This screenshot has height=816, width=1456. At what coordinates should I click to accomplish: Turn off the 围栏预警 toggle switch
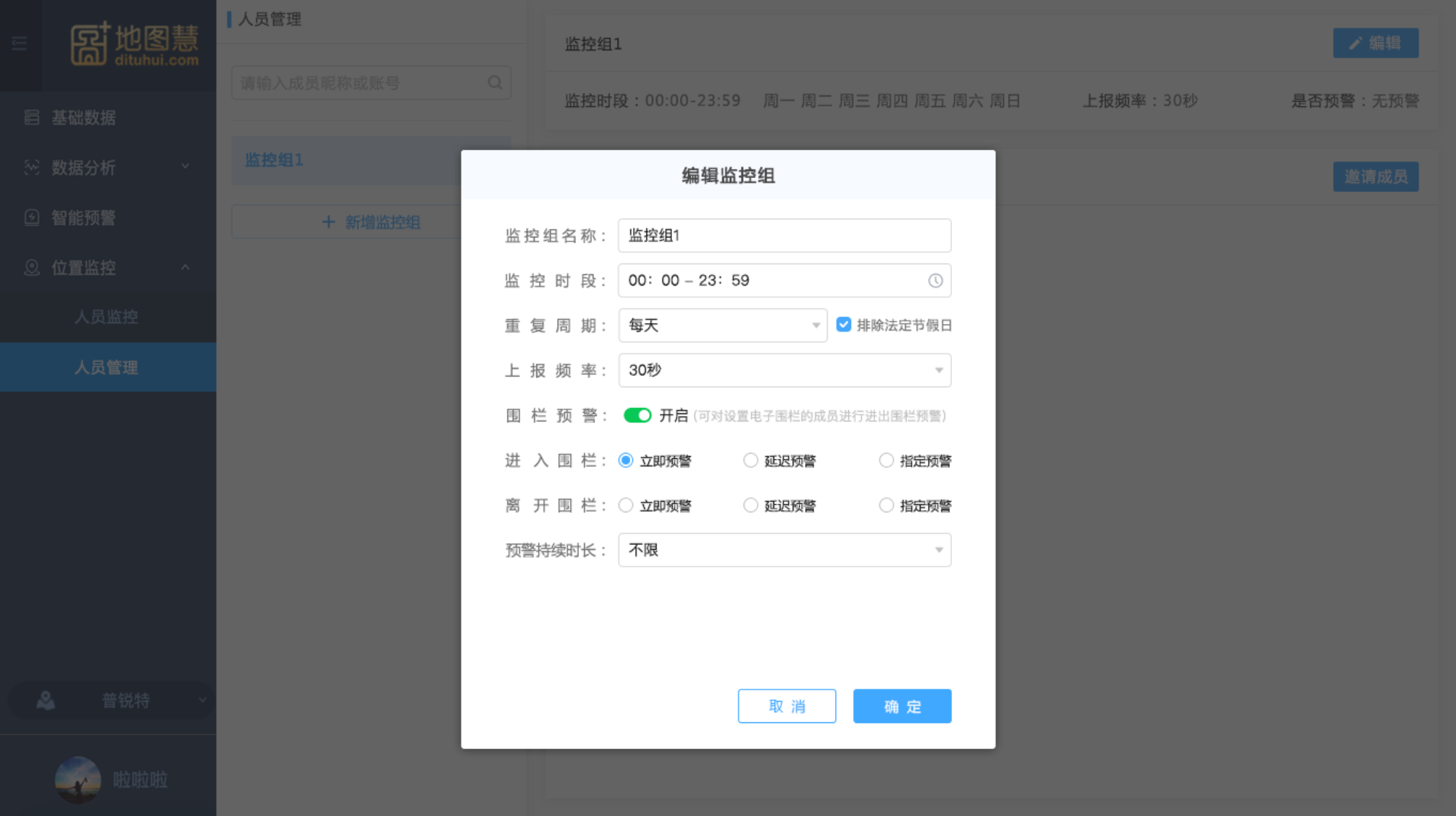[x=637, y=415]
